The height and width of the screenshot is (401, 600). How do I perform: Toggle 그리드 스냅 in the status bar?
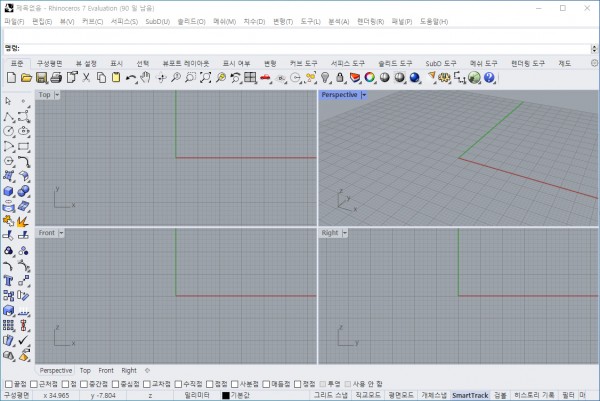[331, 395]
